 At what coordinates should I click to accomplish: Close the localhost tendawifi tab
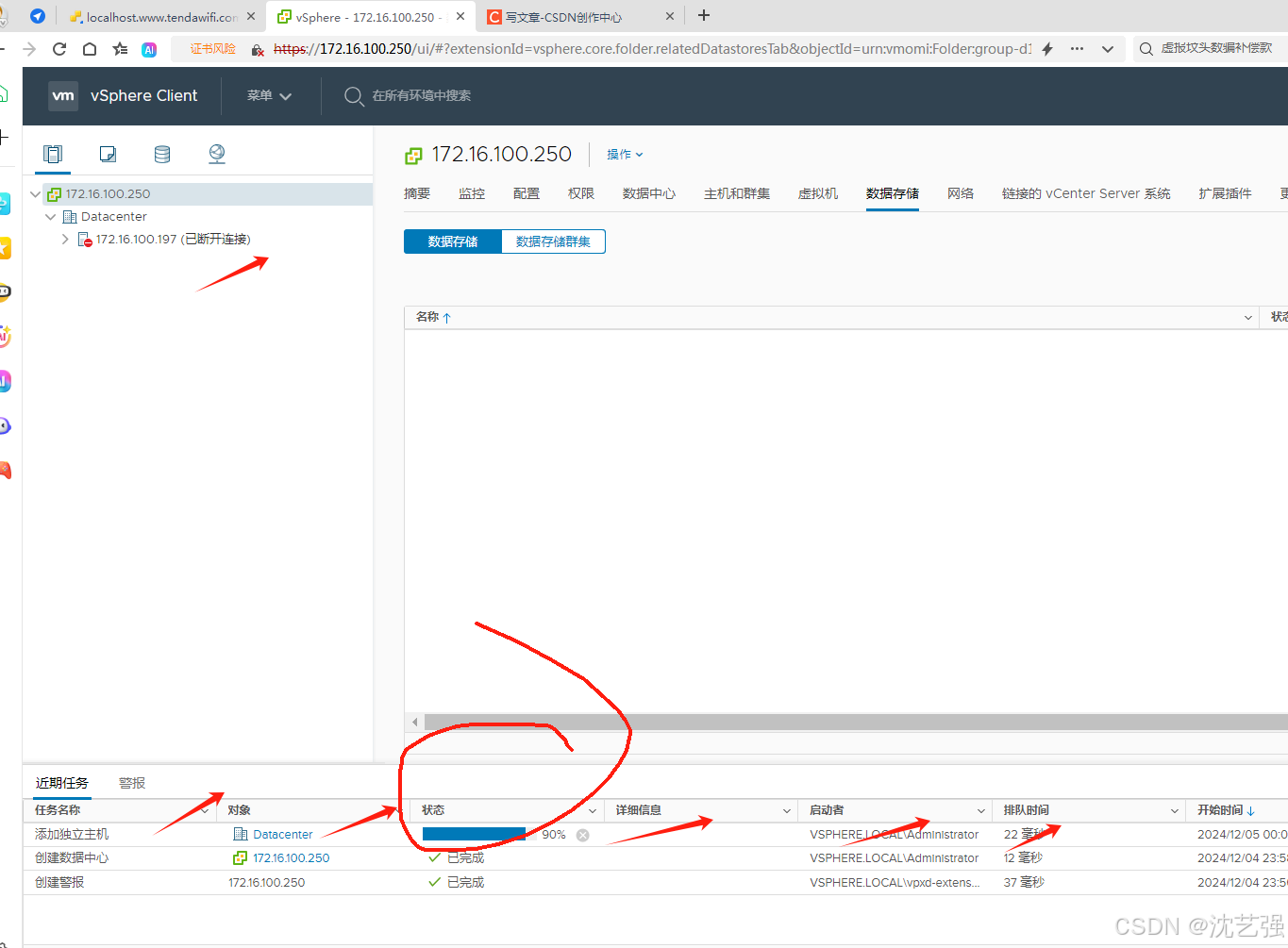coord(251,16)
